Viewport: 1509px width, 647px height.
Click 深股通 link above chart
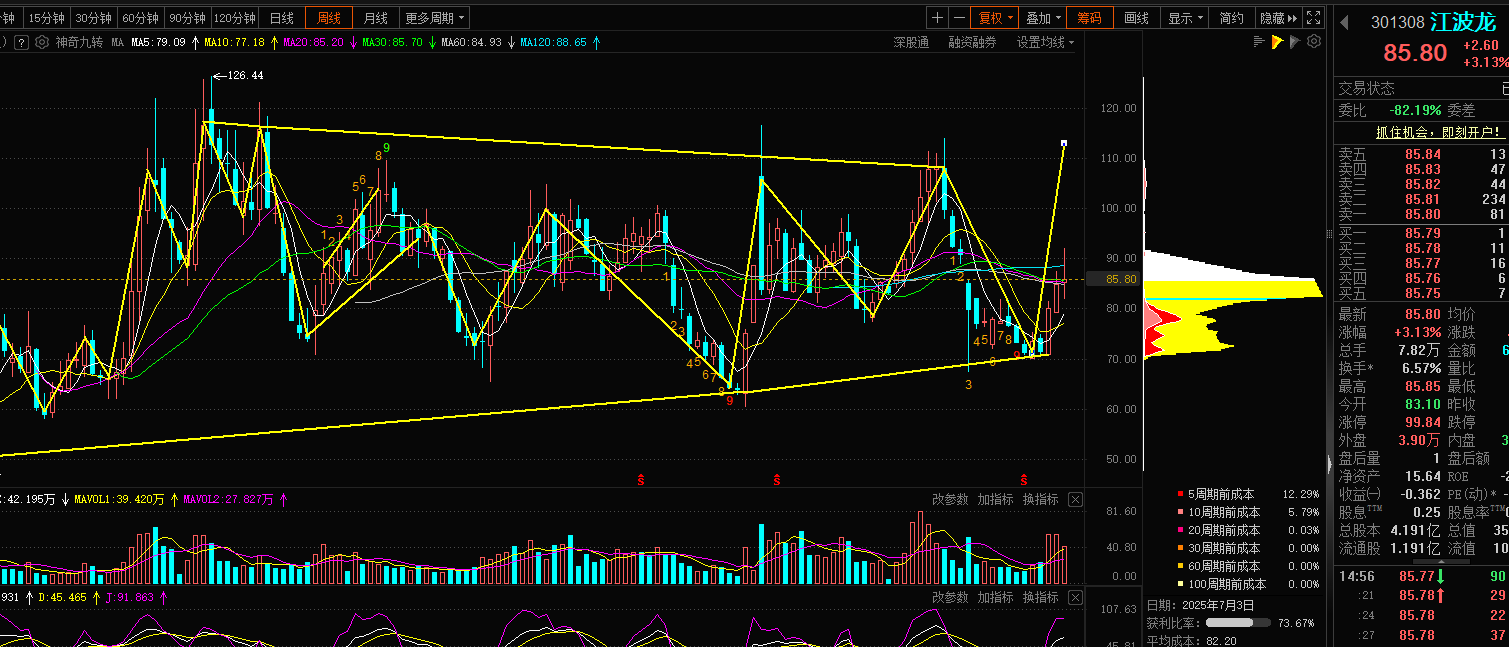click(x=911, y=42)
